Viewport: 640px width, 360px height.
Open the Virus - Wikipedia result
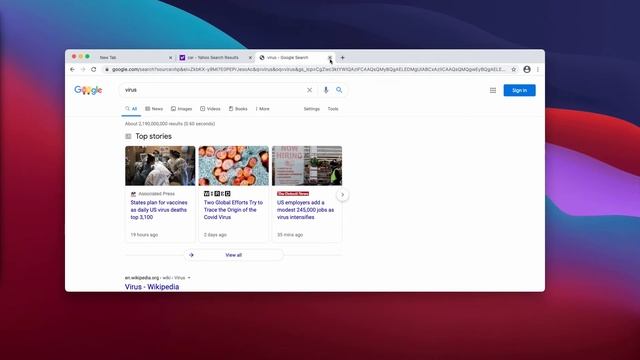[152, 287]
